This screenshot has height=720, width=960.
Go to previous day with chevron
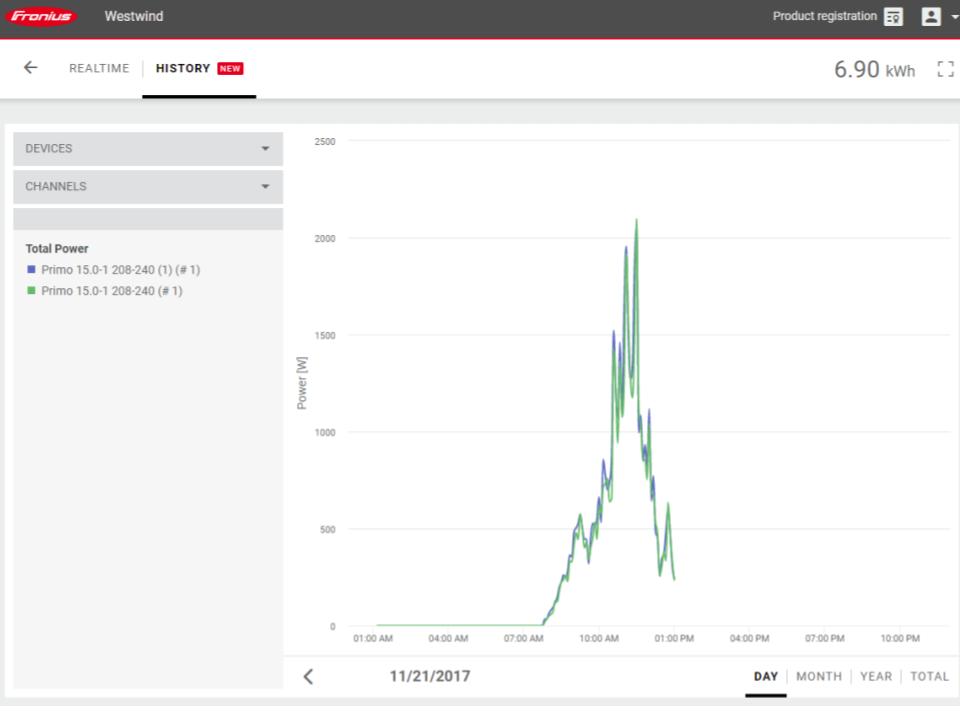pyautogui.click(x=308, y=677)
